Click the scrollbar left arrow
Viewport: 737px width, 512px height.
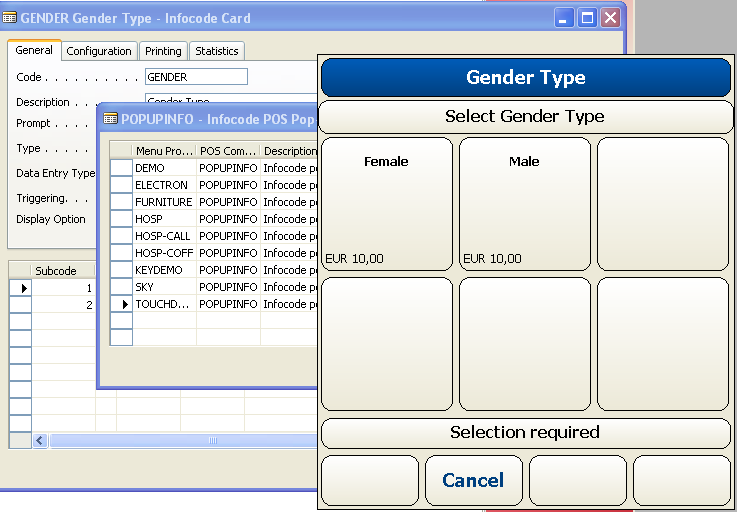coord(41,441)
